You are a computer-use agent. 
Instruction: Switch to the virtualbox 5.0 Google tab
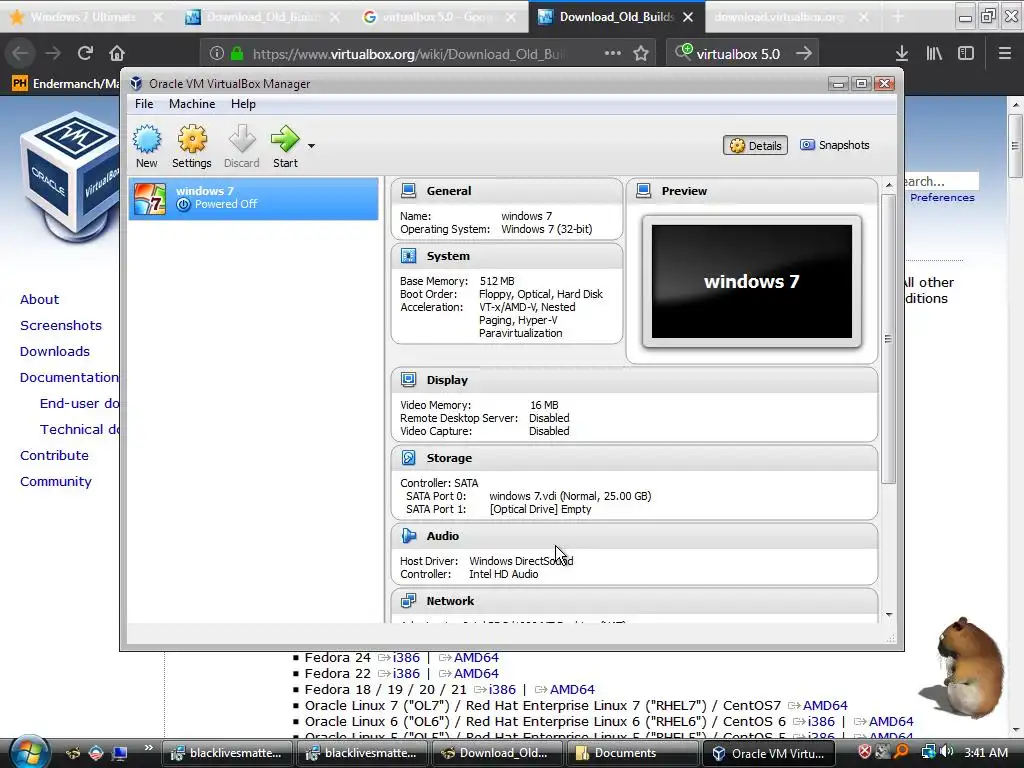438,17
